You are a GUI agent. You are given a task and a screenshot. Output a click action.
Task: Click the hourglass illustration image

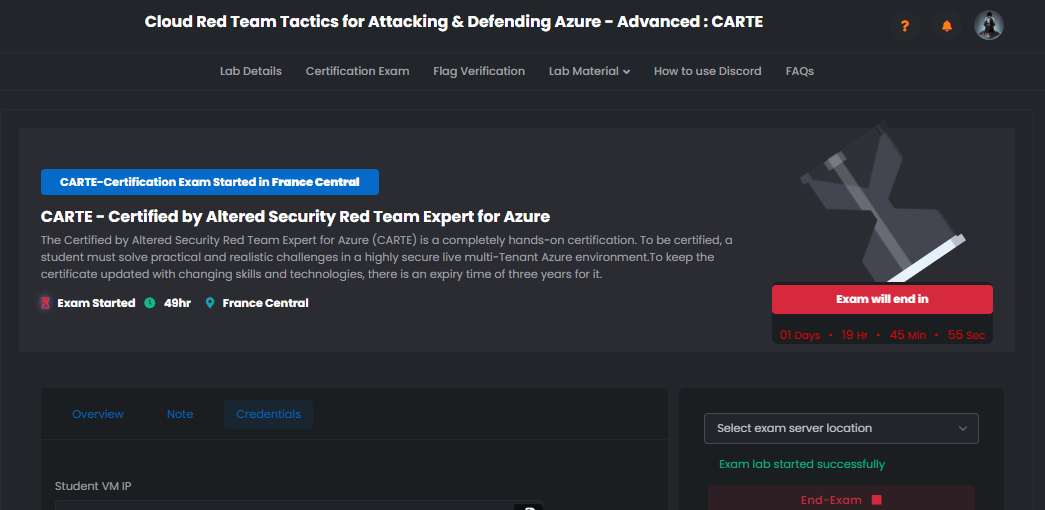[x=882, y=201]
